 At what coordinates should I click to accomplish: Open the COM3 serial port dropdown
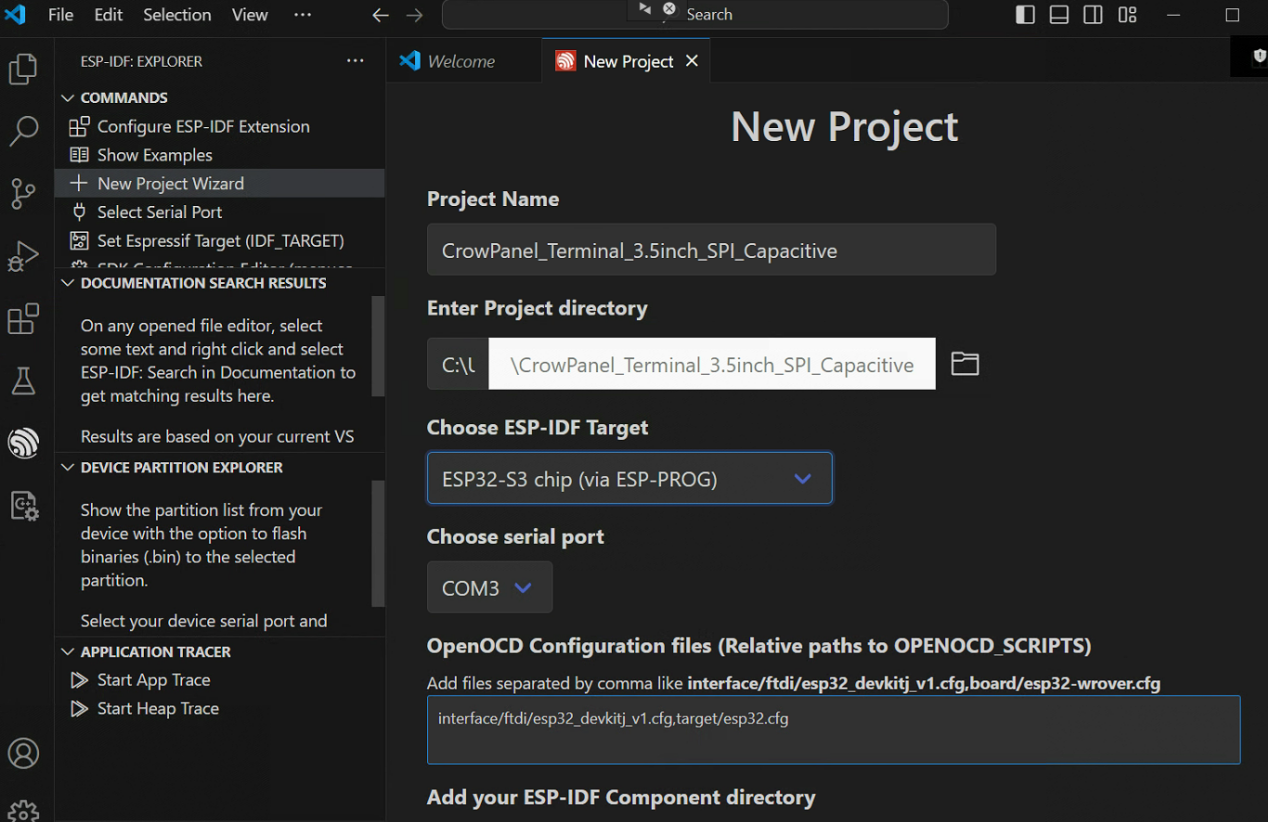click(x=489, y=588)
